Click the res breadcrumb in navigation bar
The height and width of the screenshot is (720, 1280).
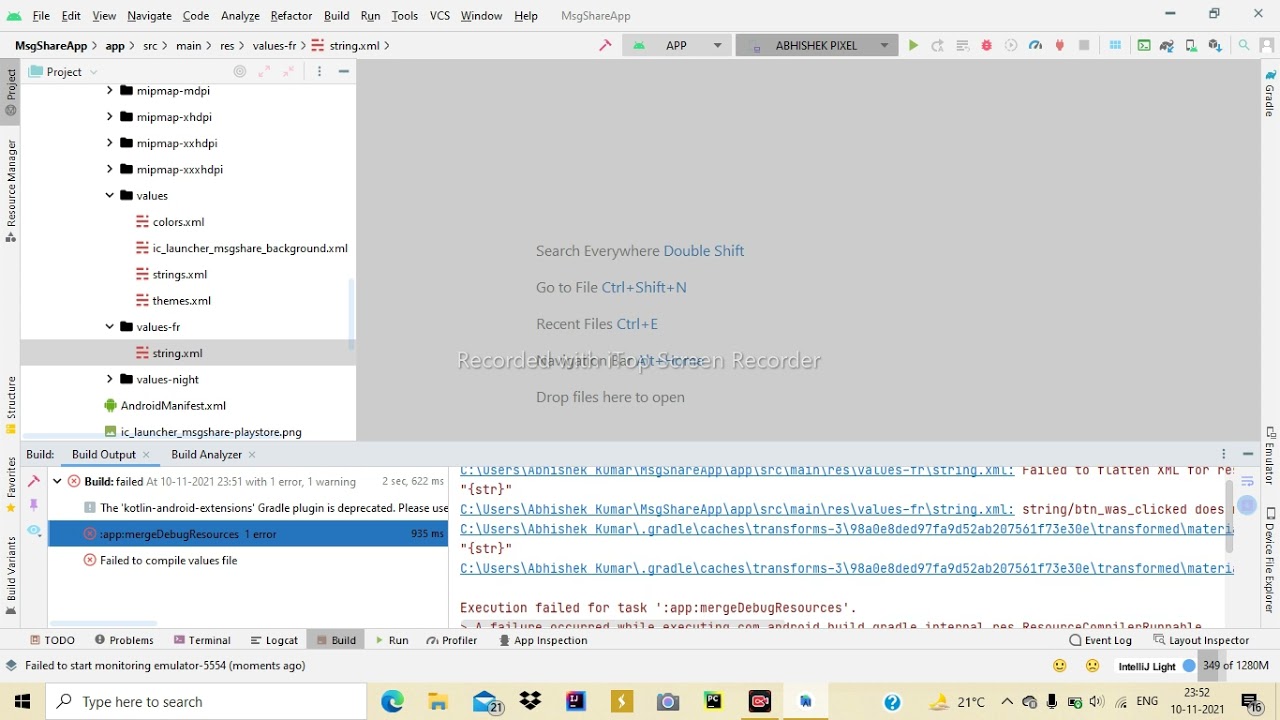click(227, 45)
